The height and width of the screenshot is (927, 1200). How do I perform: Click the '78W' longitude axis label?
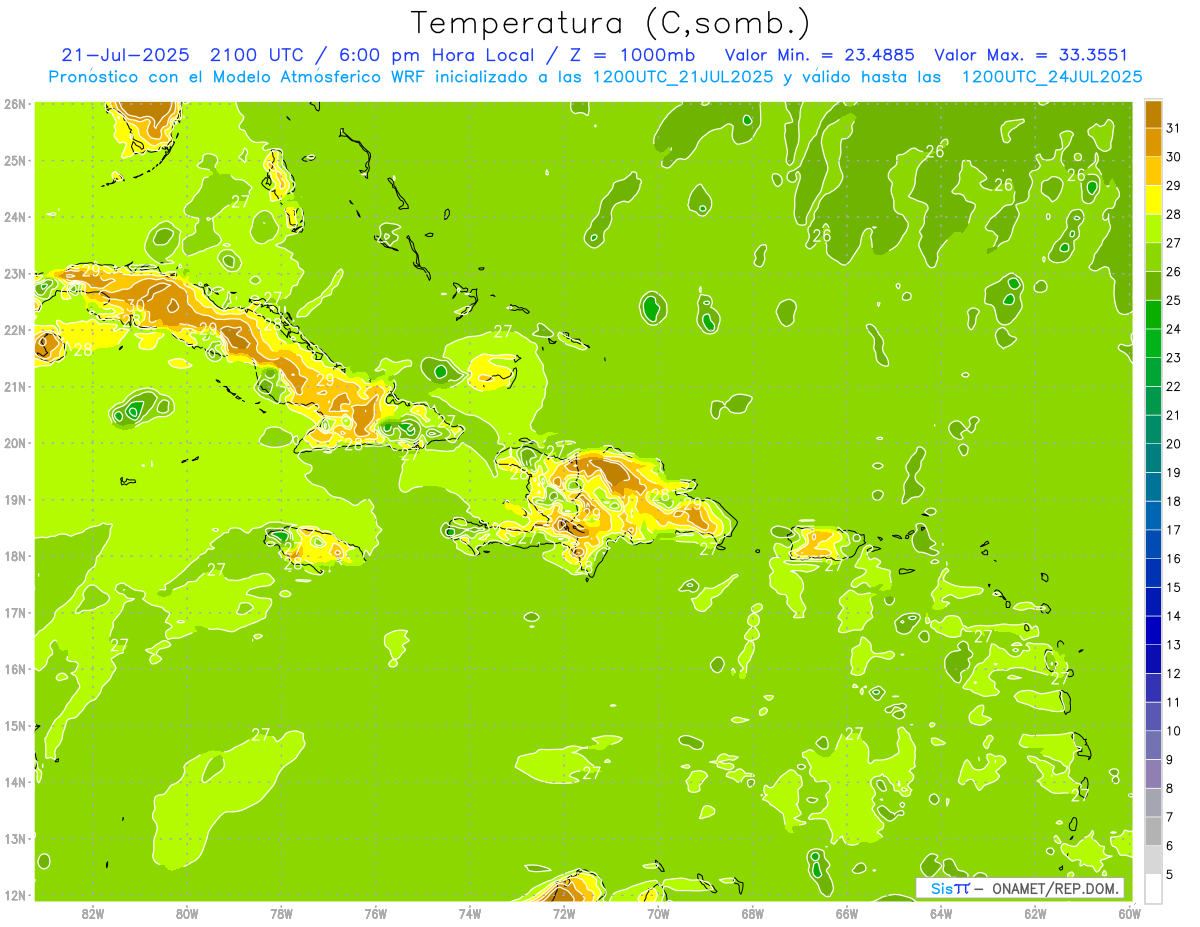[x=281, y=912]
